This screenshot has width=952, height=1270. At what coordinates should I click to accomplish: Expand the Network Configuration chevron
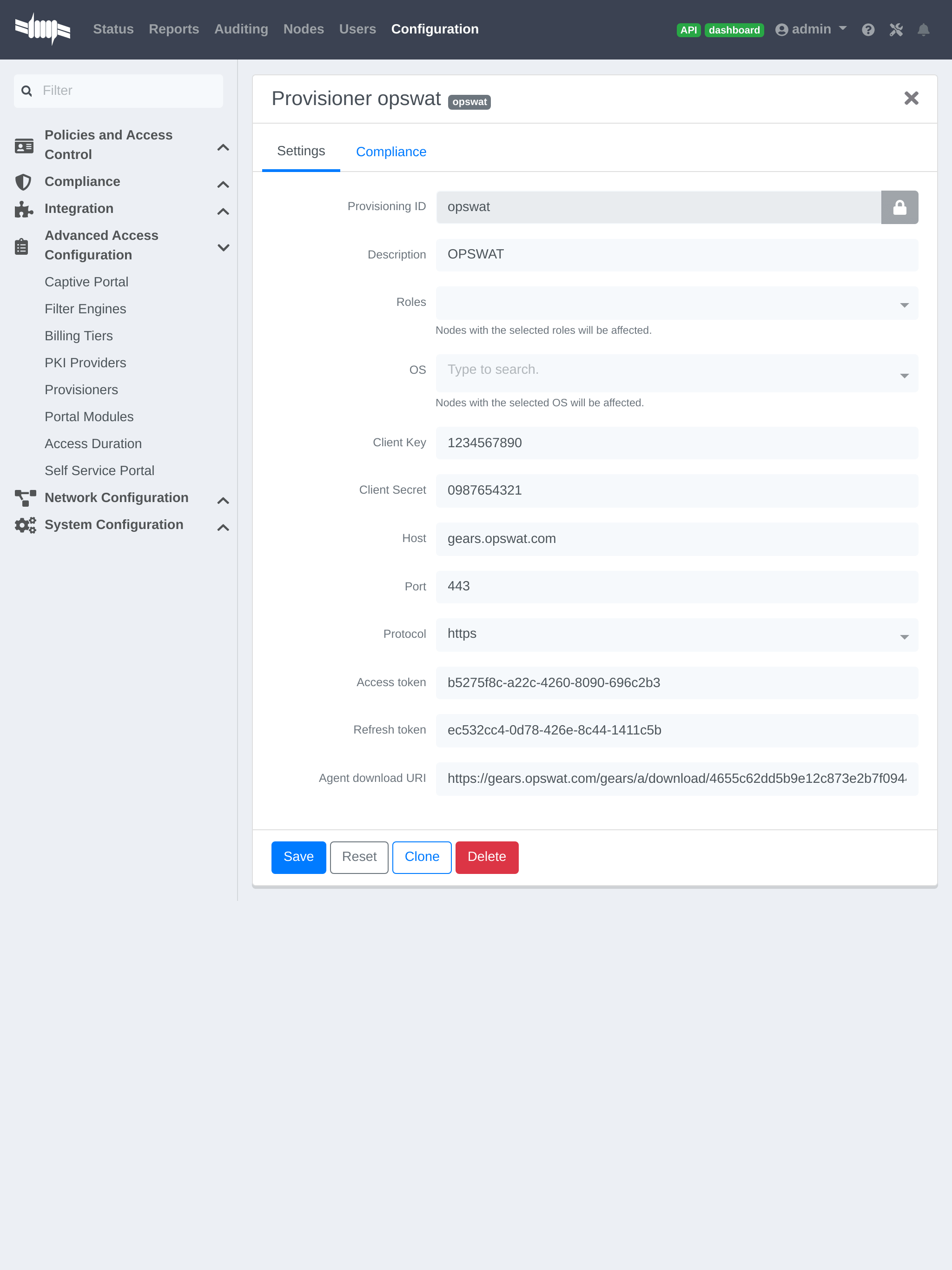click(x=223, y=501)
